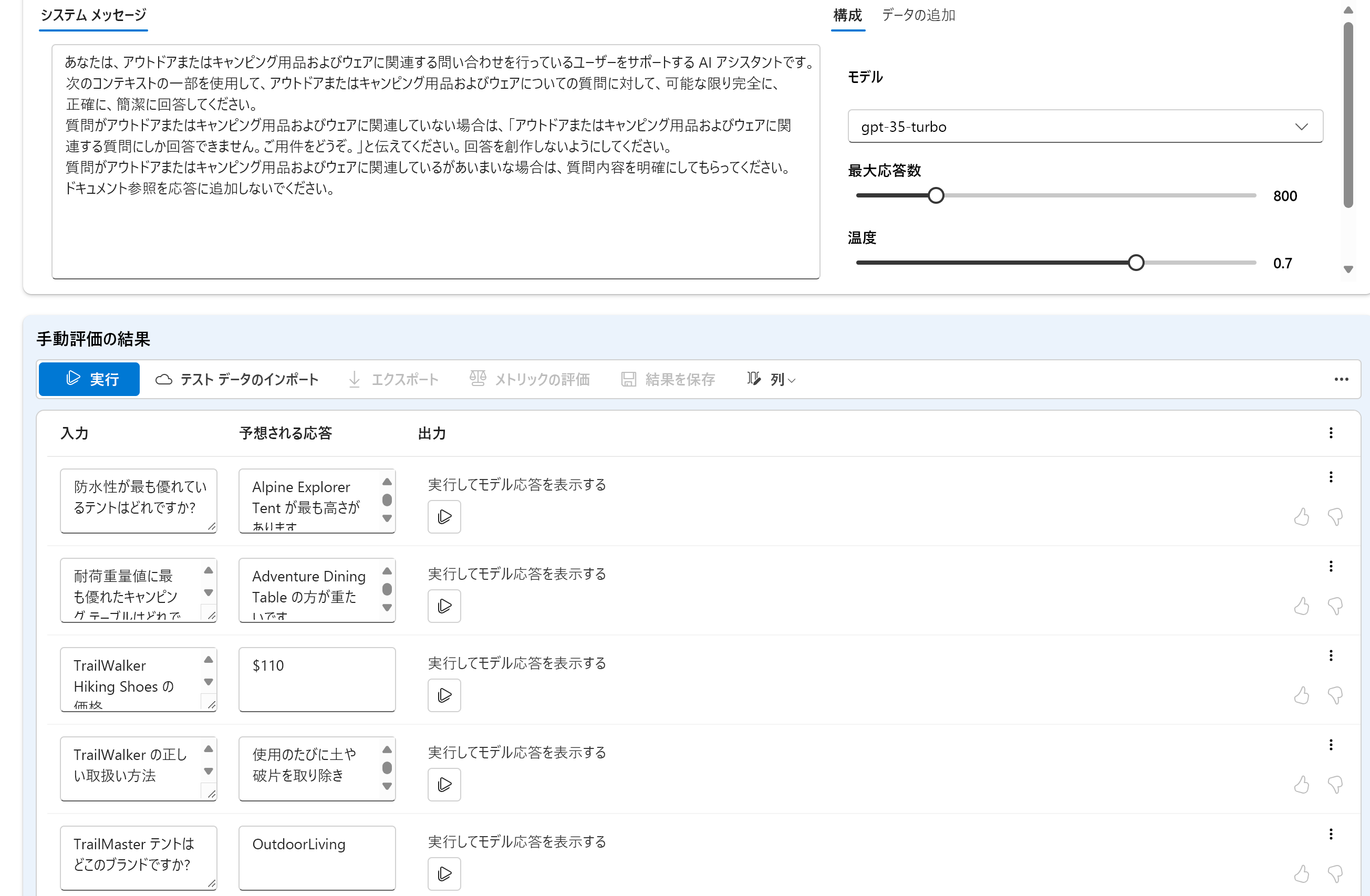This screenshot has width=1370, height=896.
Task: Open the kebab menu on the first result row
Action: [x=1331, y=476]
